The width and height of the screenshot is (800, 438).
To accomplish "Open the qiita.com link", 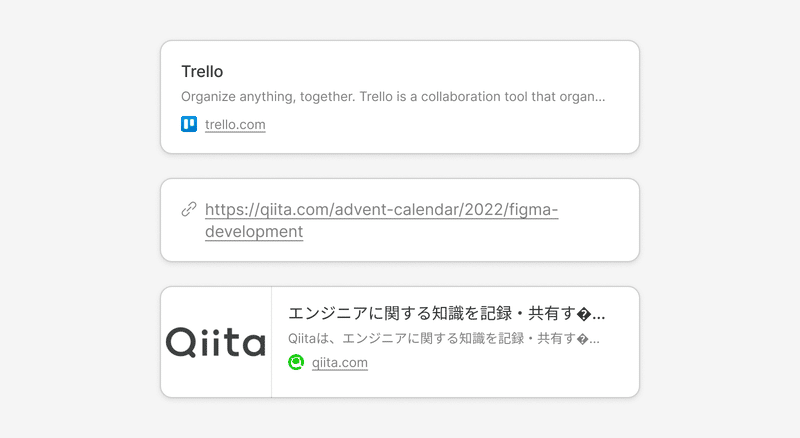I will 340,362.
